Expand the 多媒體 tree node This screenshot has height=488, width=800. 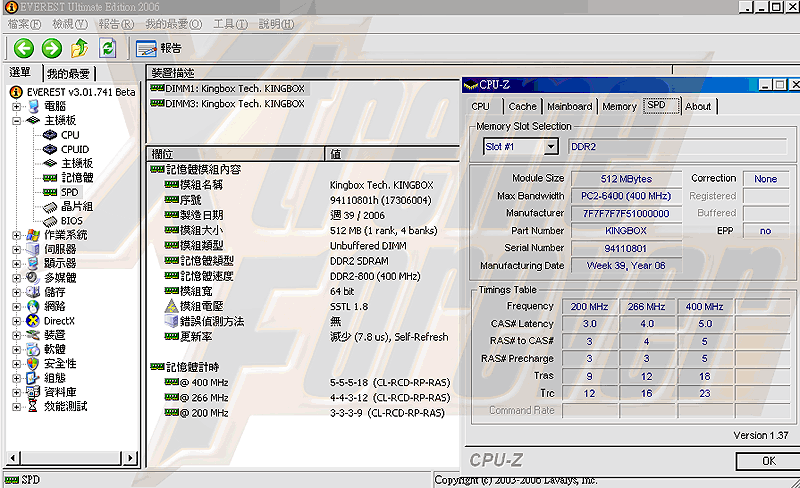click(x=16, y=278)
